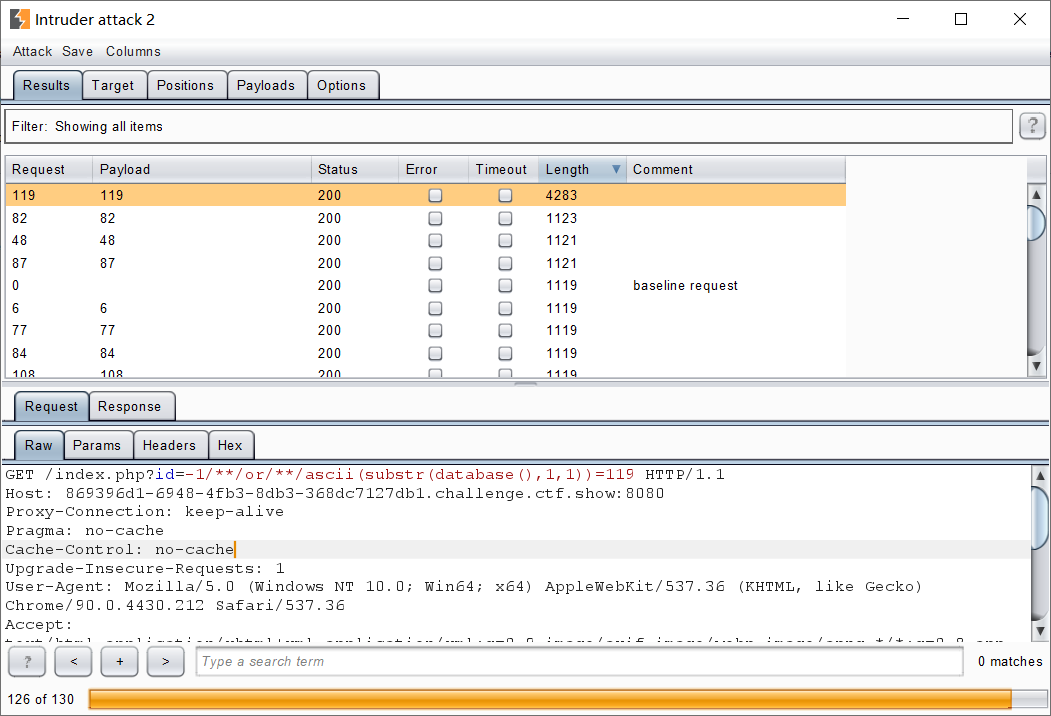The height and width of the screenshot is (716, 1051).
Task: Click request pane scroll up arrow
Action: pos(1040,475)
